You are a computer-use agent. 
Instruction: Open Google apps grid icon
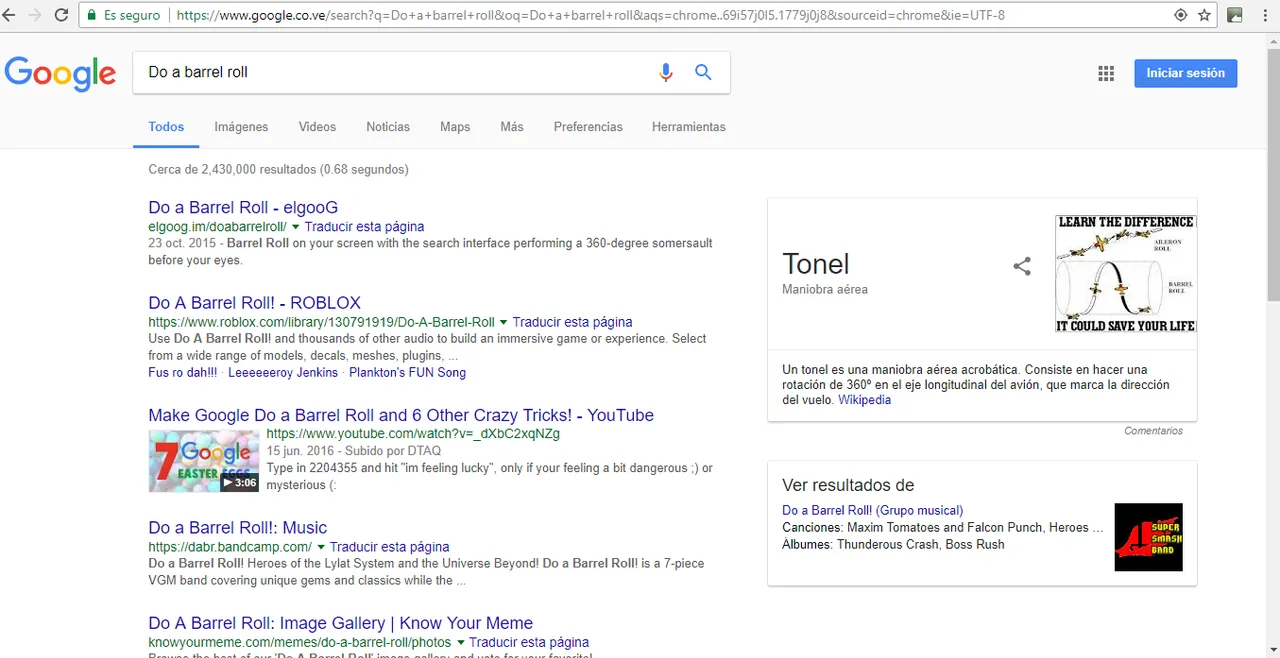(x=1106, y=73)
